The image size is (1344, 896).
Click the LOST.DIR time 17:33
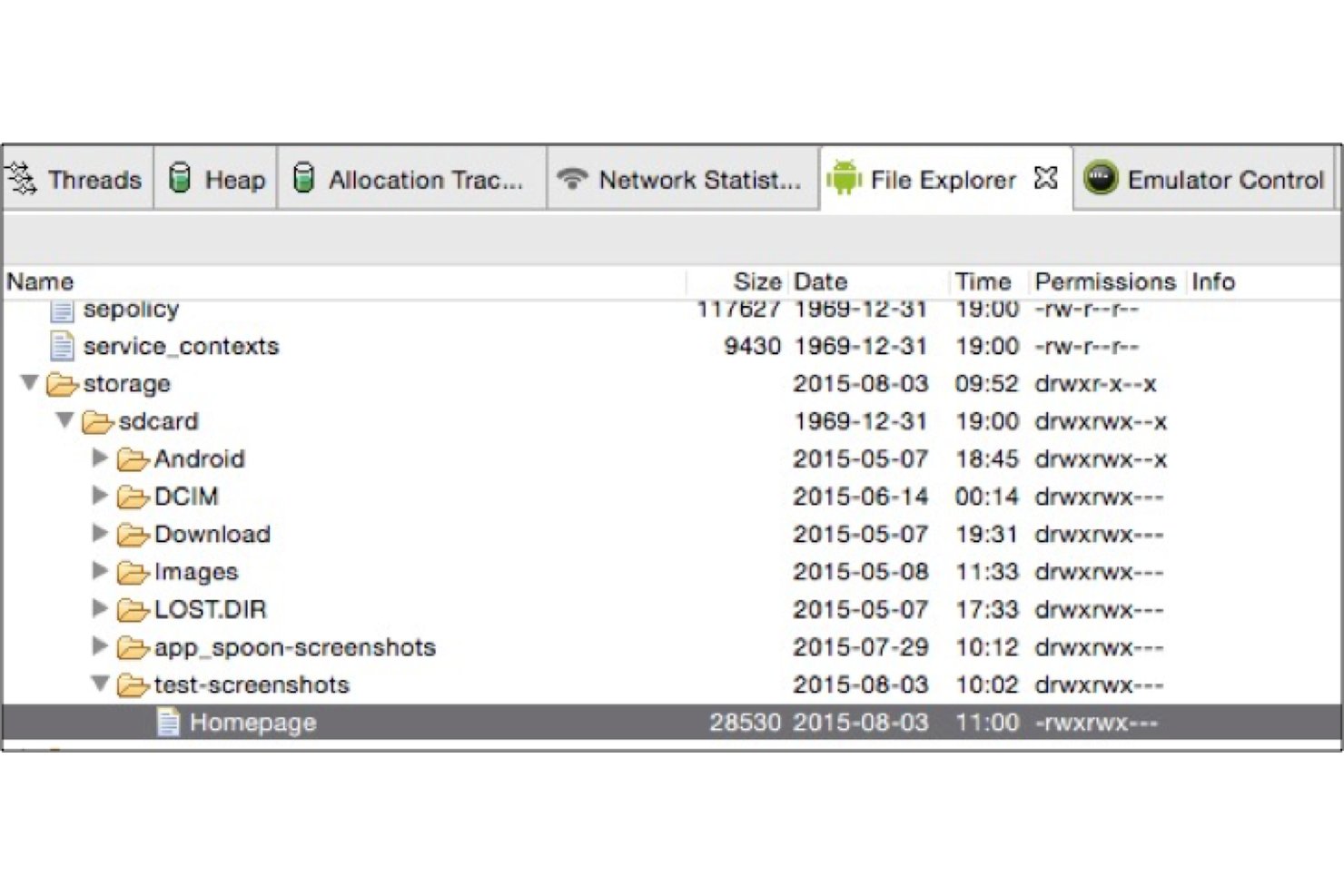[x=986, y=609]
